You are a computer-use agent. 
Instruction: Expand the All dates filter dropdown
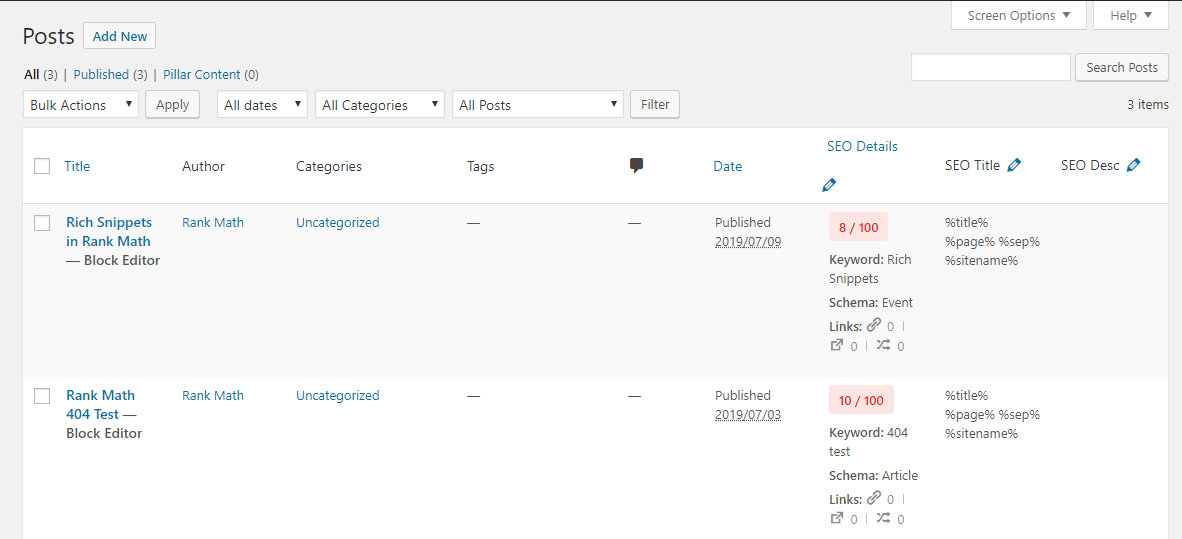click(x=262, y=105)
